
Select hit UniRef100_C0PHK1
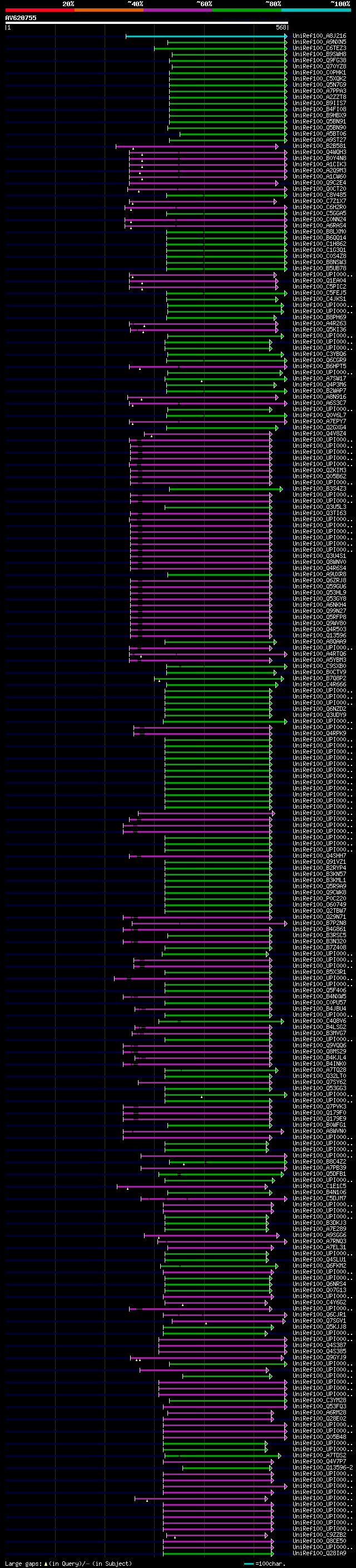pos(319,72)
